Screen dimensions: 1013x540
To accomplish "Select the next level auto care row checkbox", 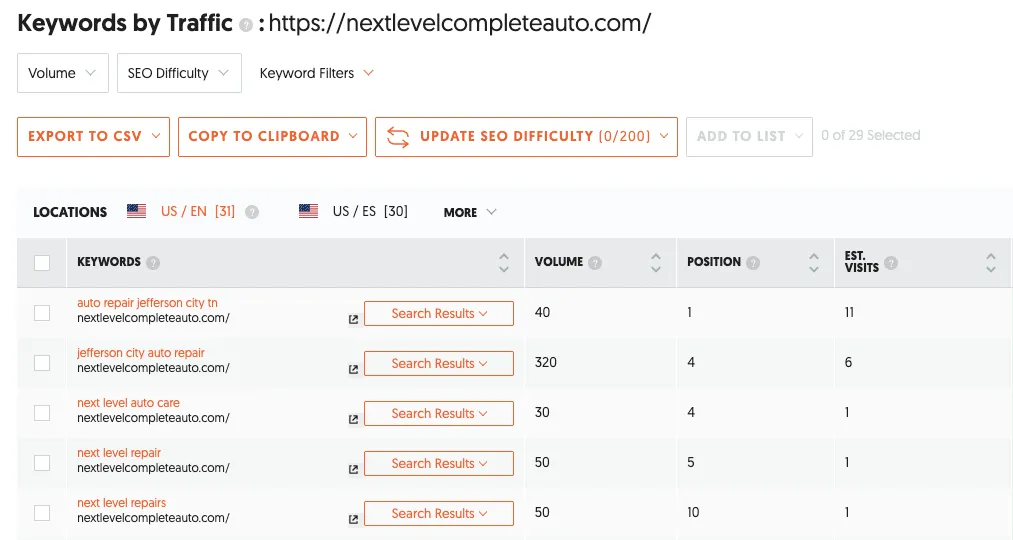I will [42, 413].
